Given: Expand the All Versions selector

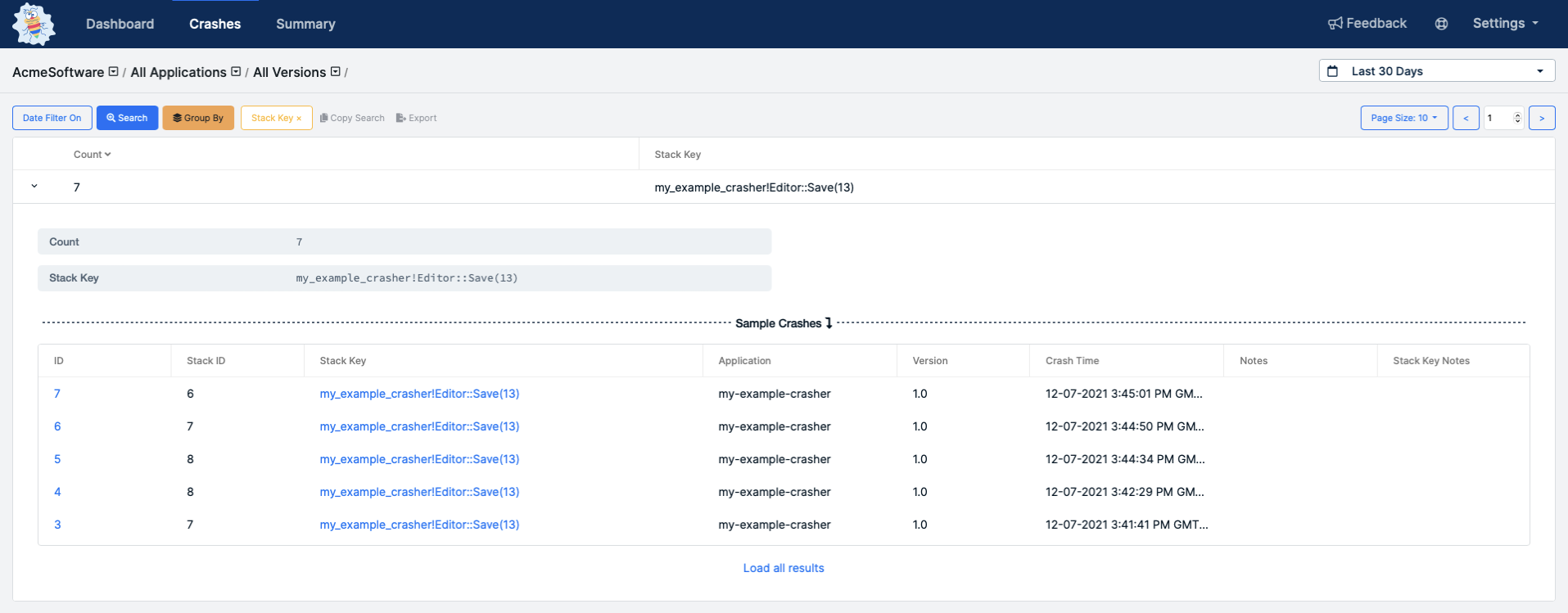Looking at the screenshot, I should click(335, 71).
